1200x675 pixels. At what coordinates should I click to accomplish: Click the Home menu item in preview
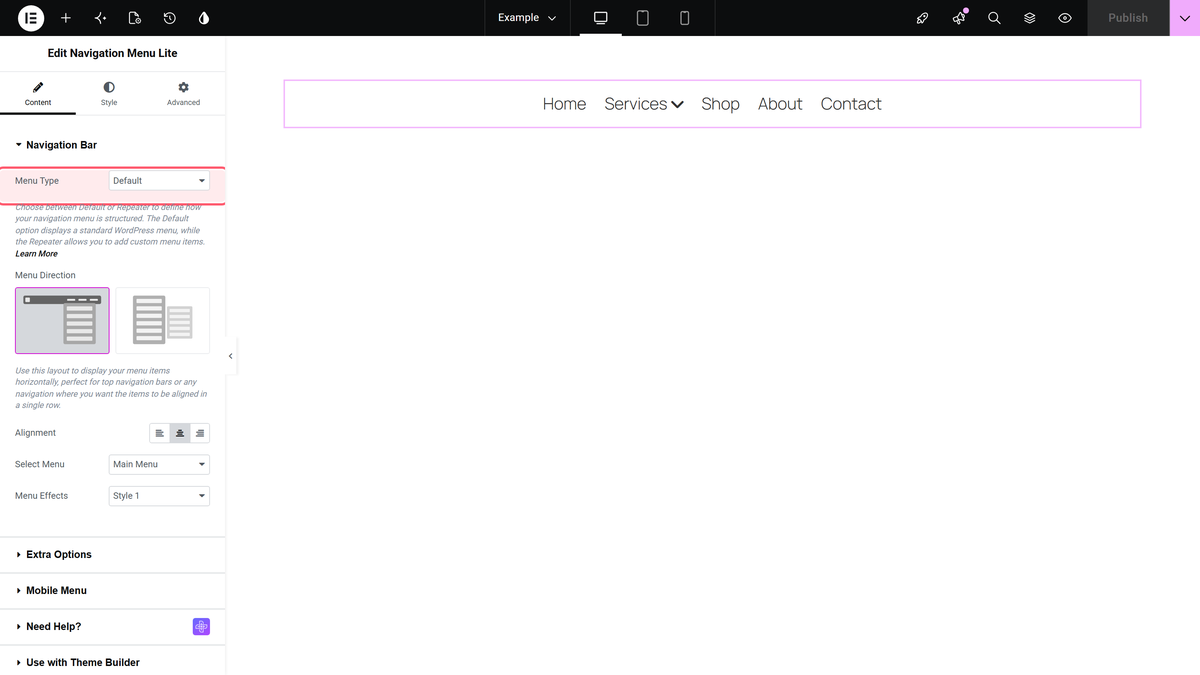[x=564, y=104]
